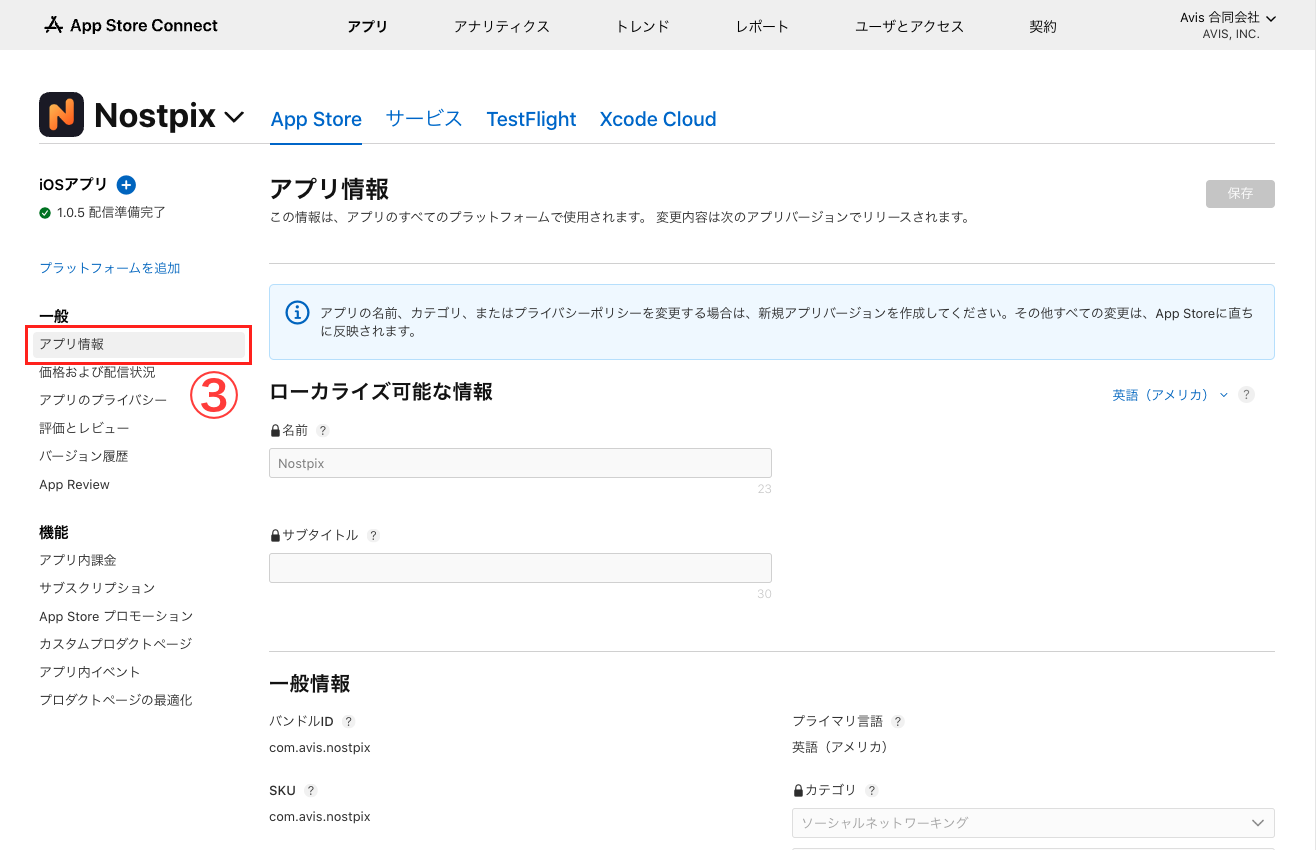
Task: Open the ソーシャルネットワーキング category dropdown
Action: coord(1033,823)
